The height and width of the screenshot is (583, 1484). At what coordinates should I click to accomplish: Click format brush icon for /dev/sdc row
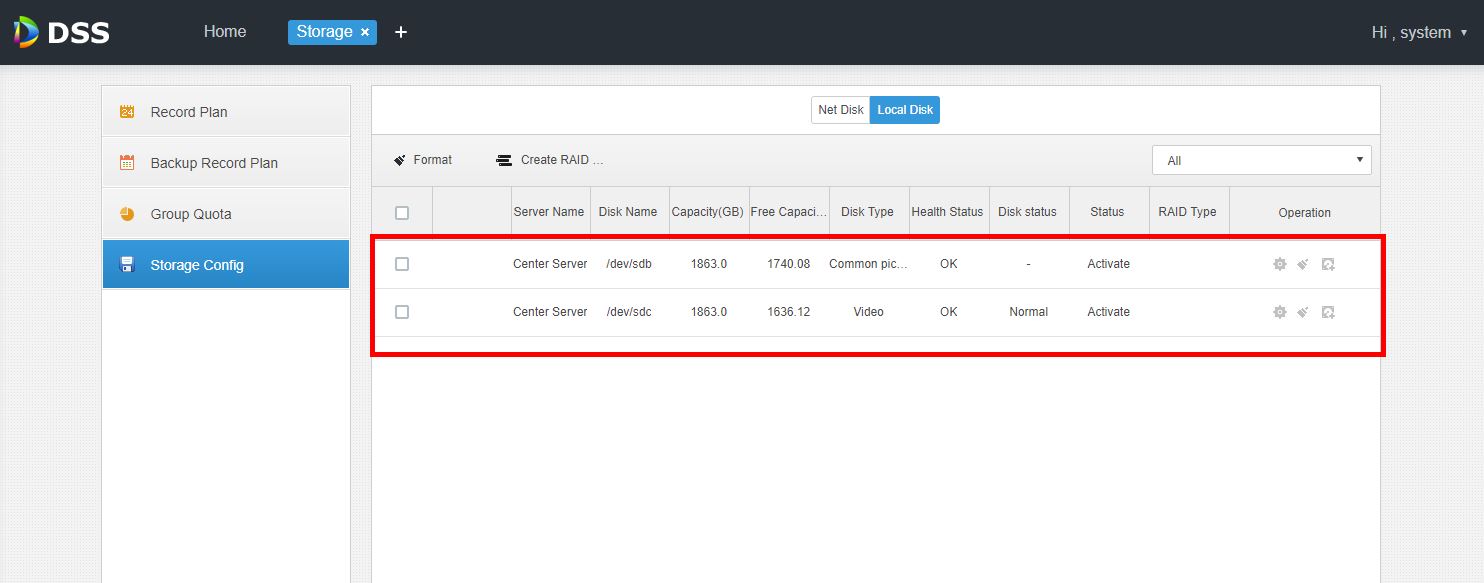[1303, 312]
